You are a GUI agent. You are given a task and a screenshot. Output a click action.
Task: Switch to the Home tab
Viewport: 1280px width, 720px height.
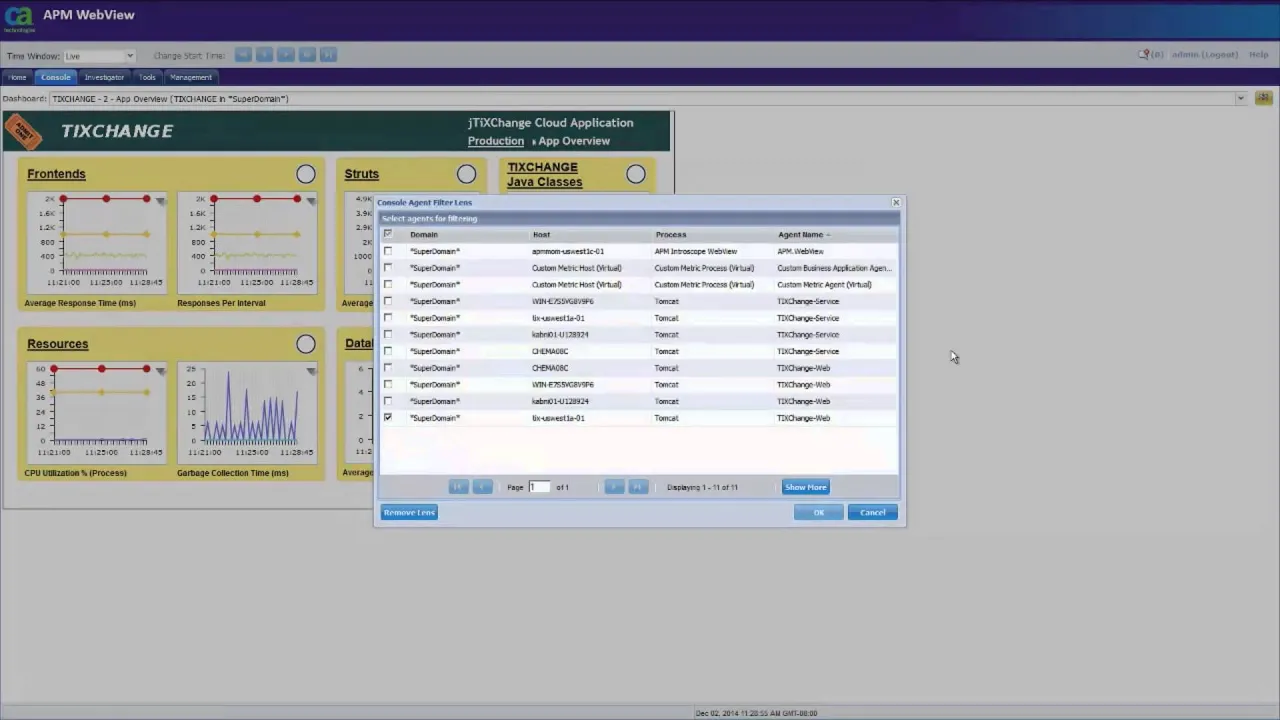(x=18, y=77)
